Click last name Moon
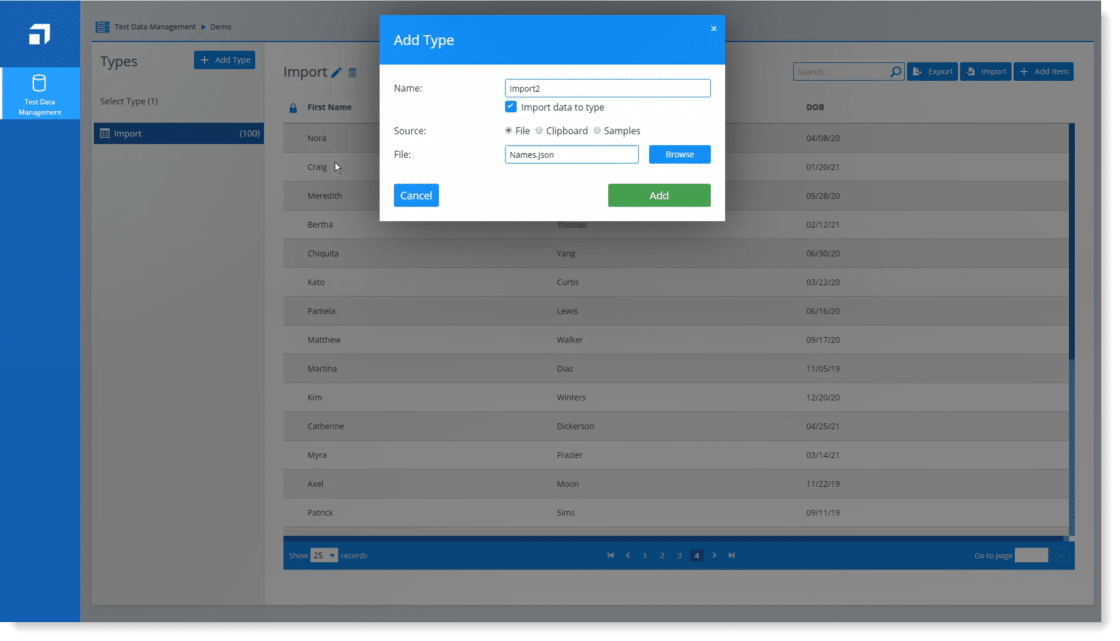This screenshot has width=1120, height=641. coord(568,484)
